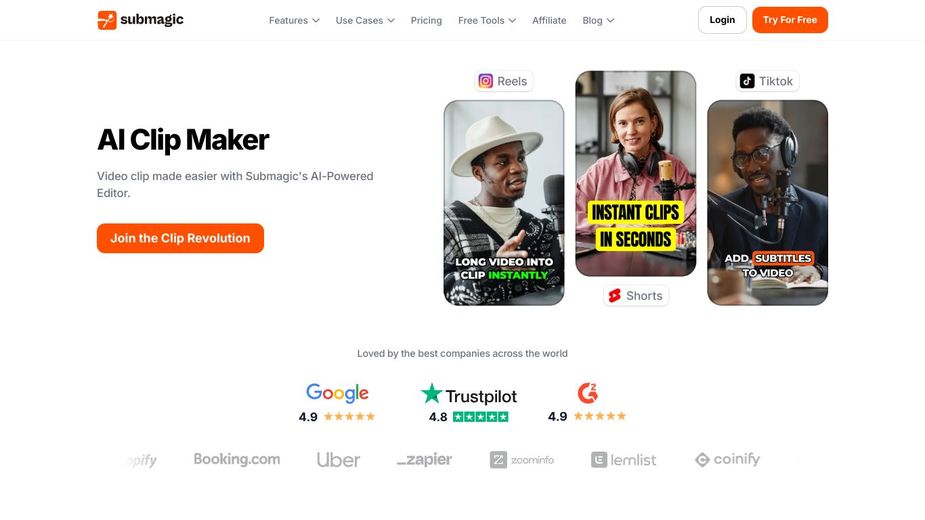Click the Login button
Image resolution: width=925 pixels, height=520 pixels.
tap(722, 20)
